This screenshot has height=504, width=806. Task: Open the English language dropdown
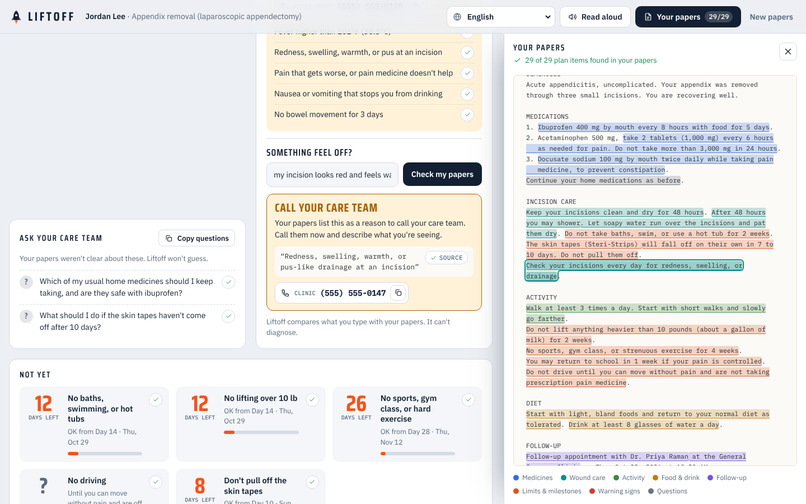501,17
